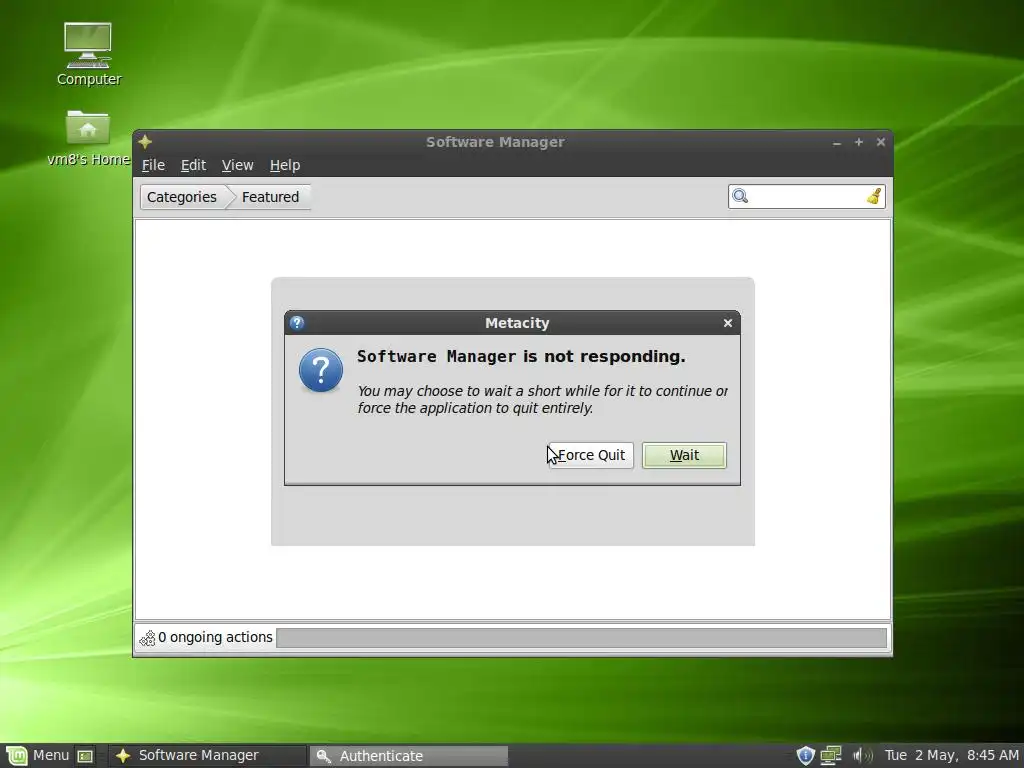Force quit the unresponsive Software Manager
The width and height of the screenshot is (1024, 768).
[x=591, y=455]
